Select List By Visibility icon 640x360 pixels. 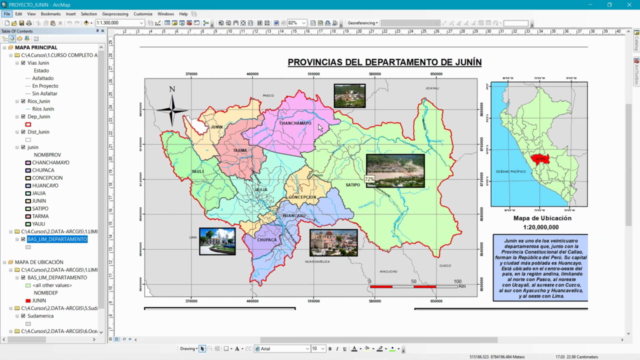pyautogui.click(x=20, y=39)
